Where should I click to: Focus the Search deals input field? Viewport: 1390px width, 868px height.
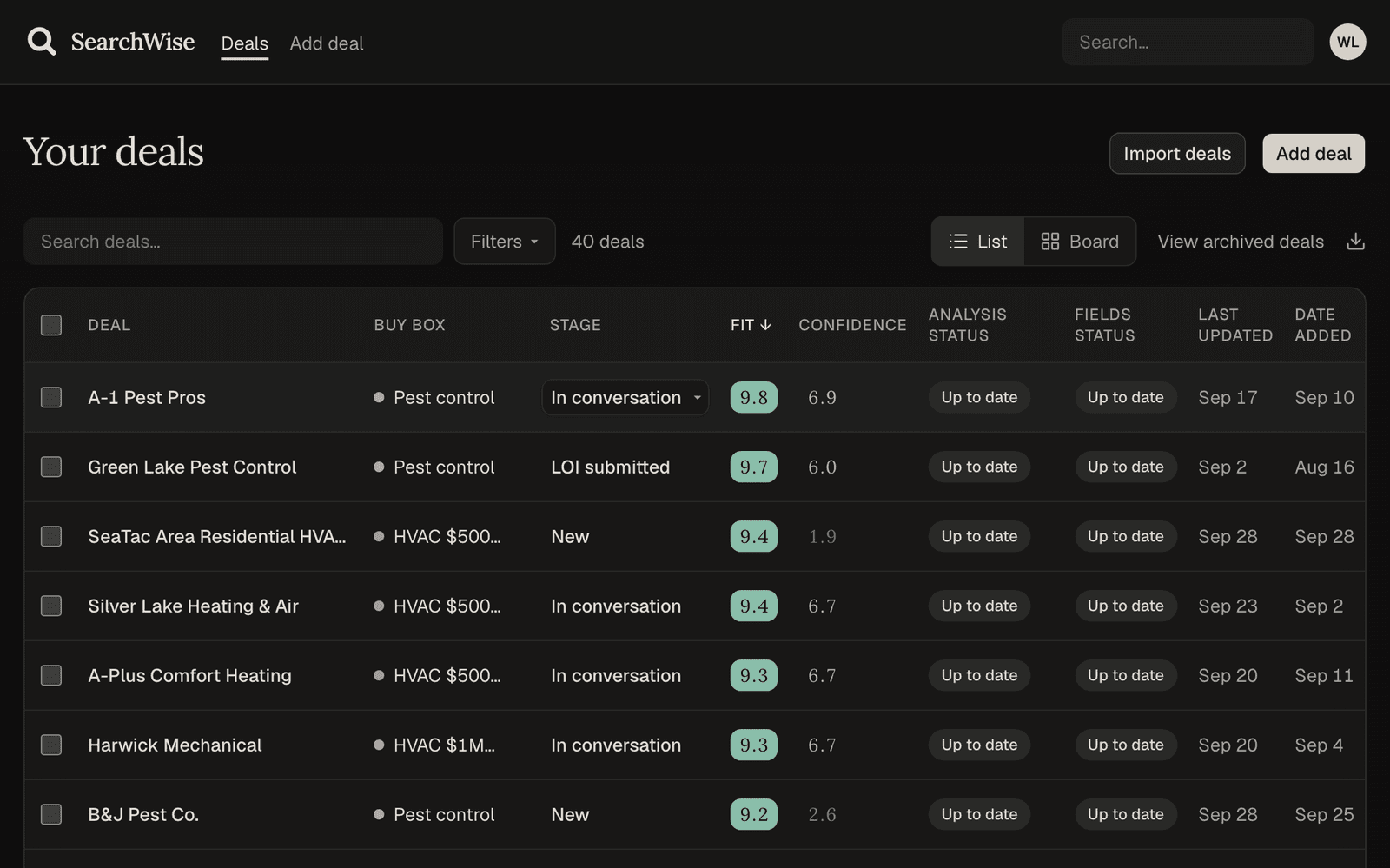(x=233, y=242)
